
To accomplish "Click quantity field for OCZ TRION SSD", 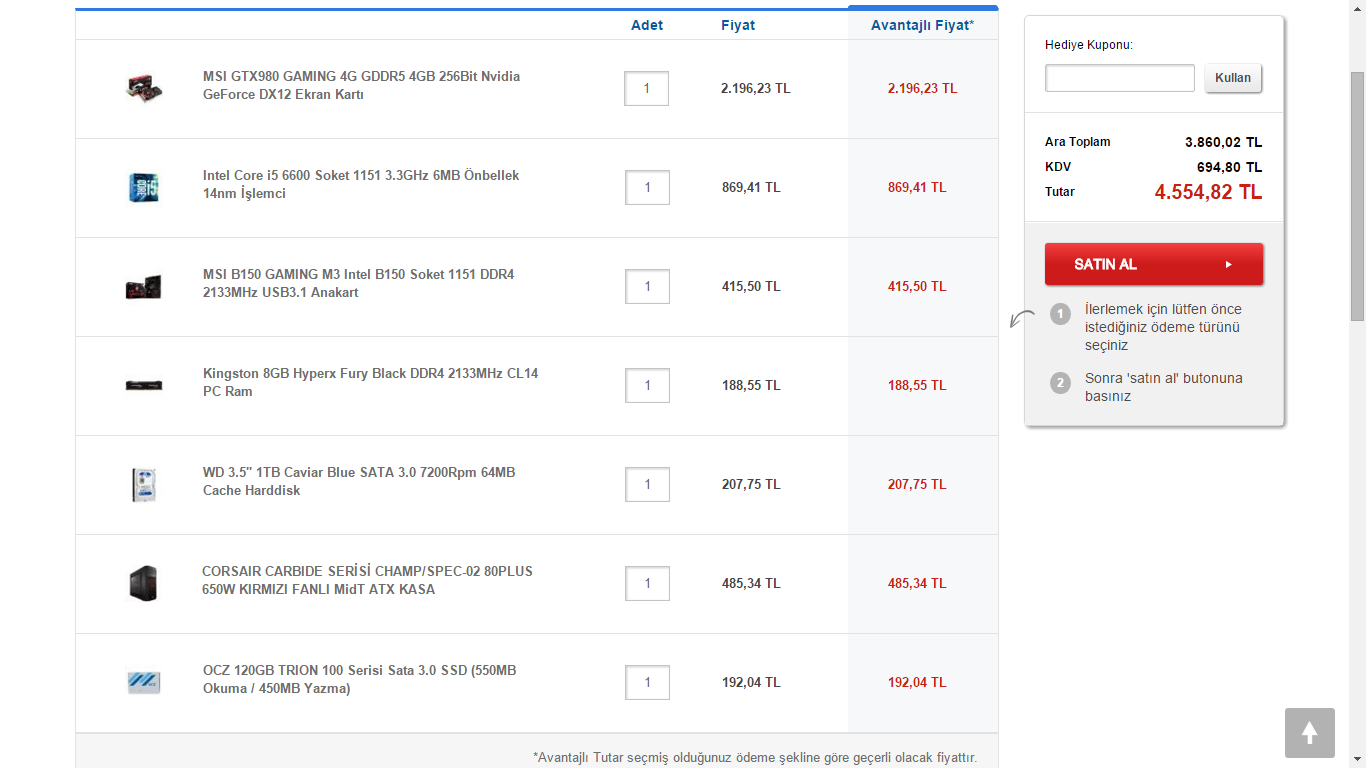I will point(647,682).
